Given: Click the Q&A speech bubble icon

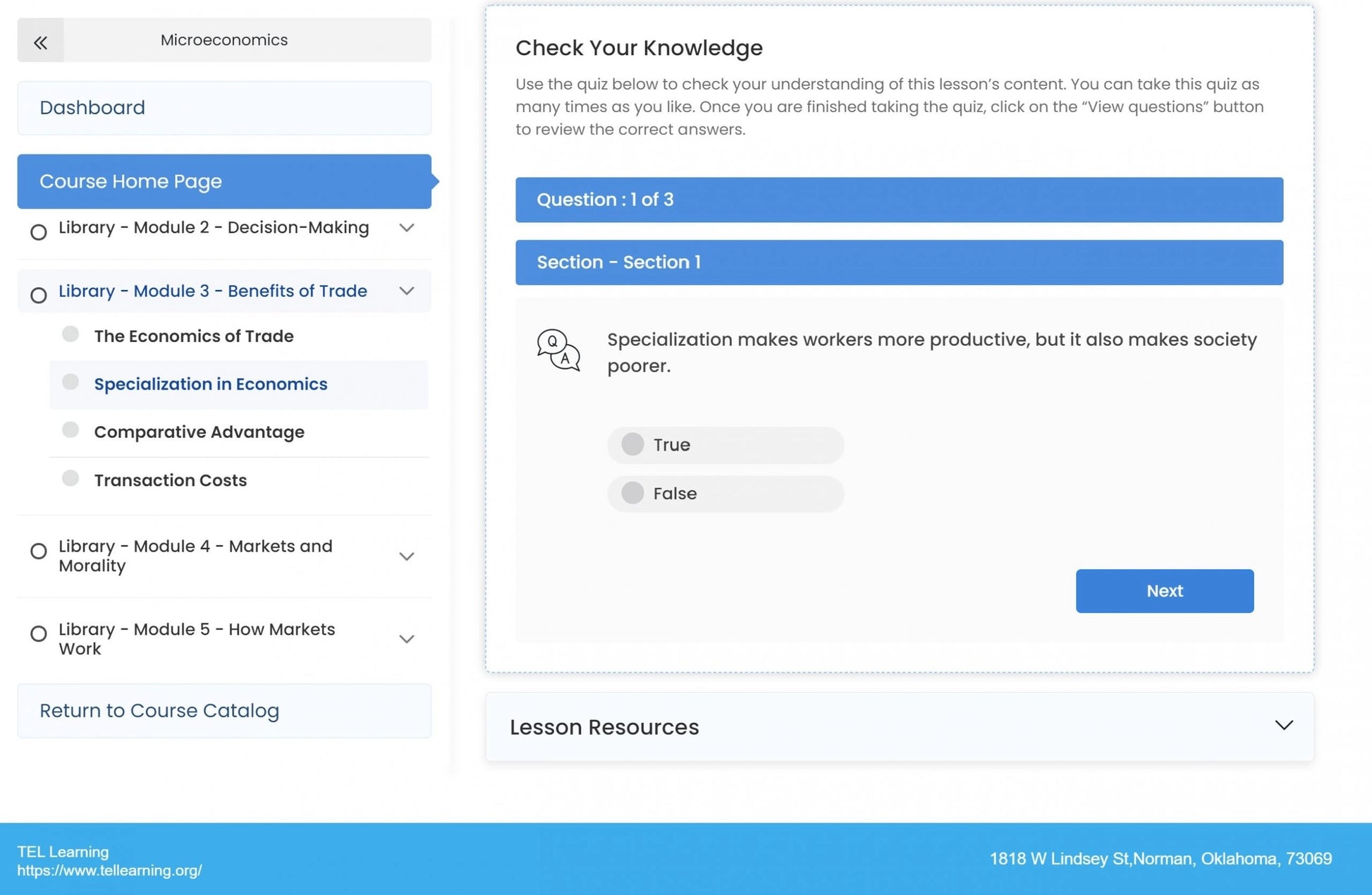Looking at the screenshot, I should (x=558, y=350).
